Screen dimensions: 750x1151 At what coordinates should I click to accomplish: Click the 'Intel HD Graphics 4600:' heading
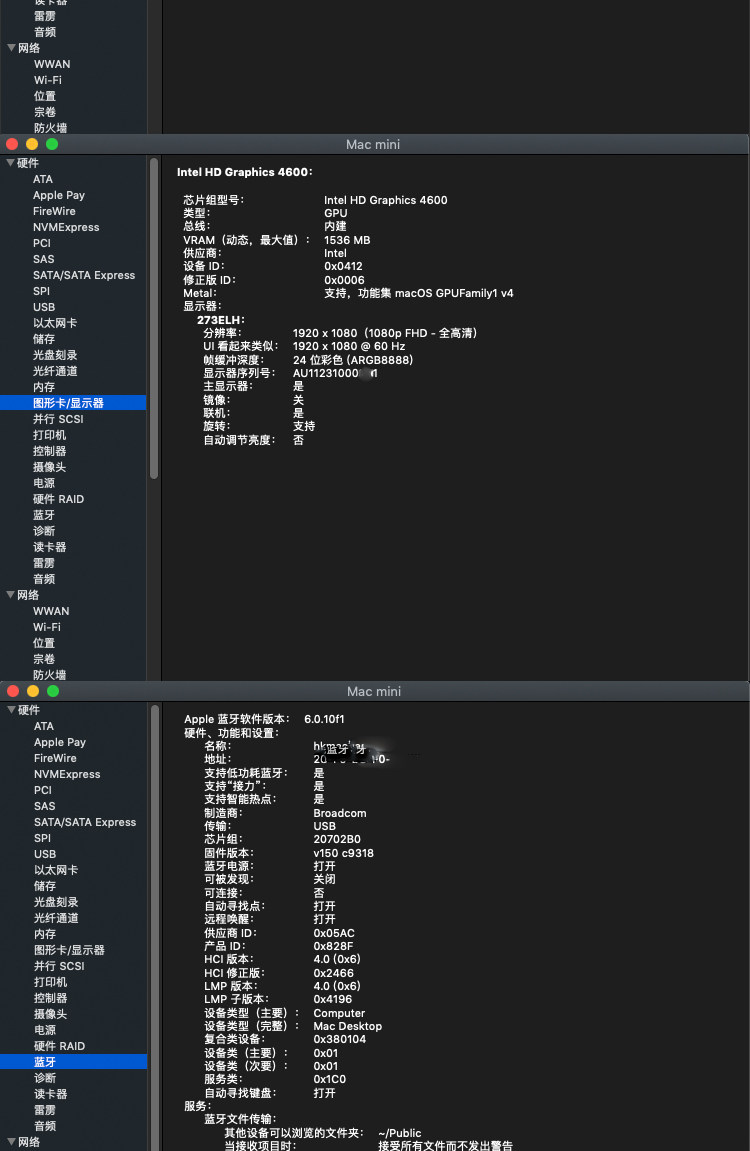(x=244, y=172)
